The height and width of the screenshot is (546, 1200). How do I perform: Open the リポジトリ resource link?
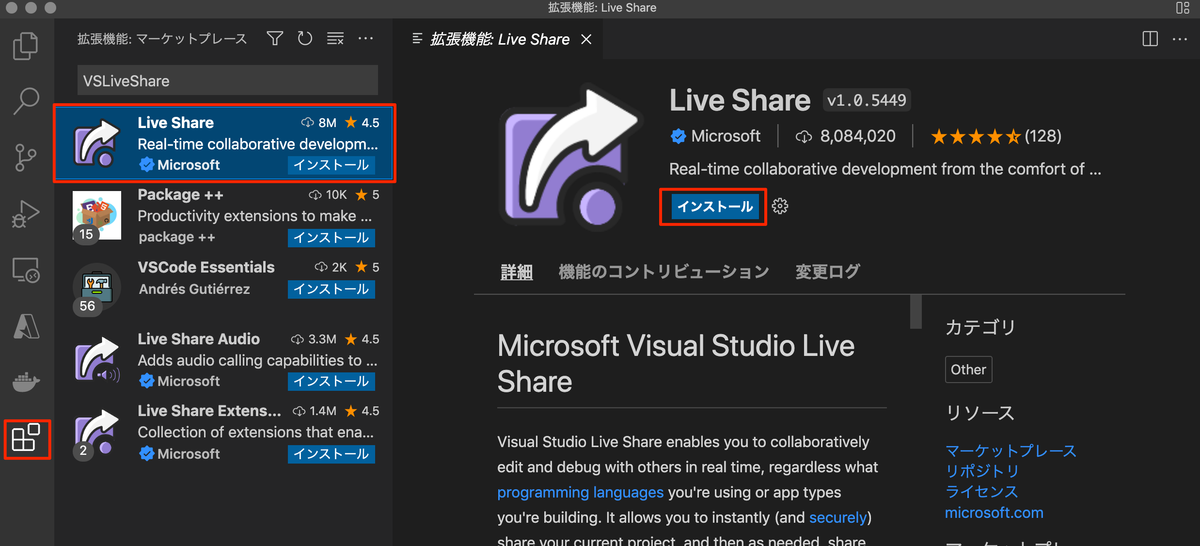pyautogui.click(x=983, y=471)
